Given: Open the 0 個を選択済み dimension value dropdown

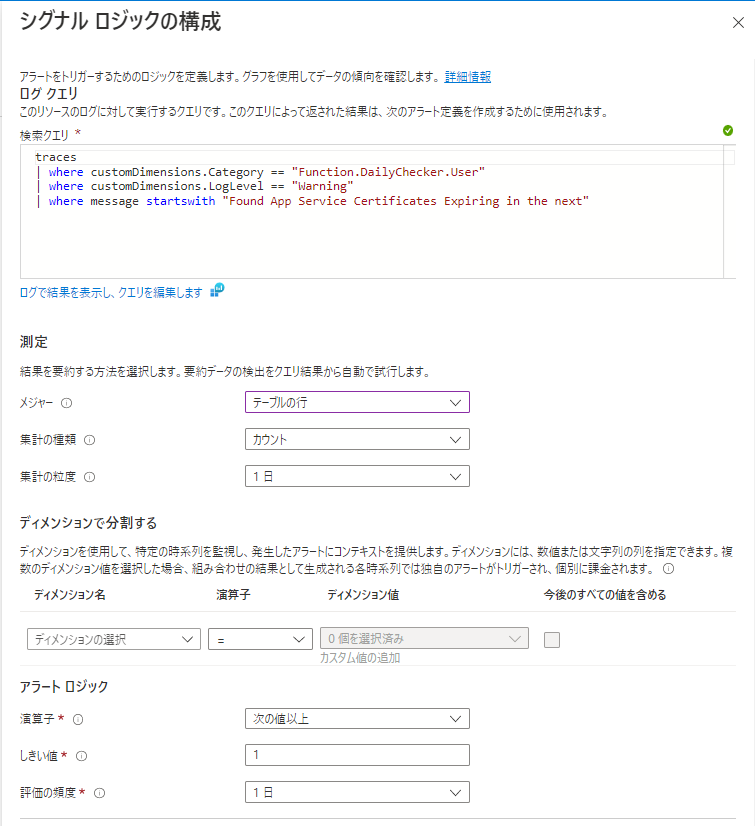Looking at the screenshot, I should pyautogui.click(x=424, y=638).
